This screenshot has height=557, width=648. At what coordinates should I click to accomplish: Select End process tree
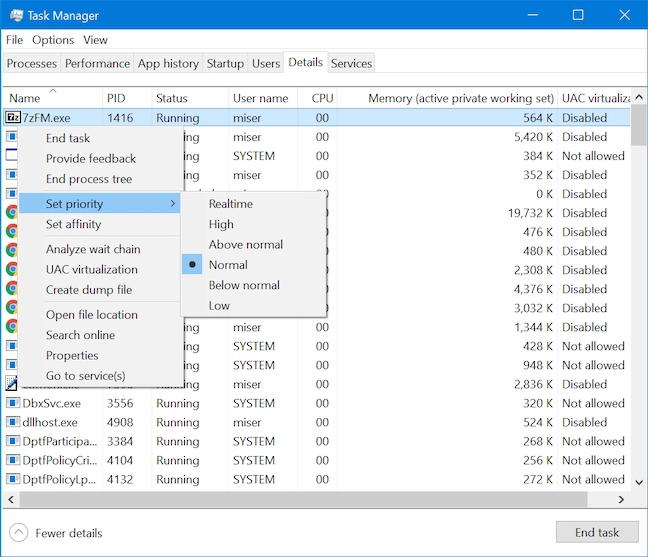click(x=89, y=179)
